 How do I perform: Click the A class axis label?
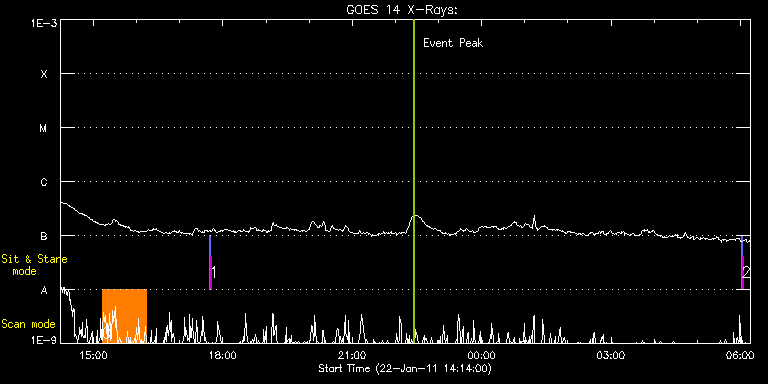44,290
